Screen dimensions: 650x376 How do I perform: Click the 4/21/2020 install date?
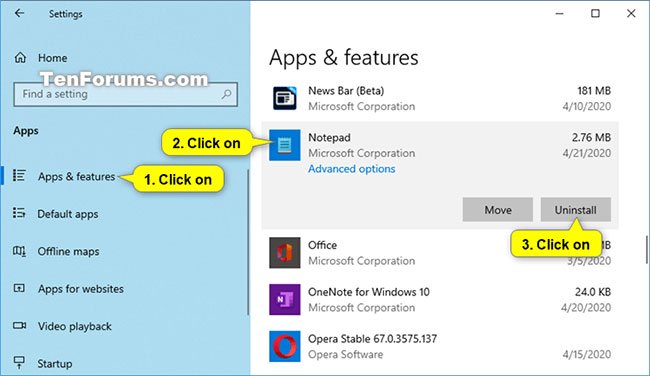pos(587,153)
